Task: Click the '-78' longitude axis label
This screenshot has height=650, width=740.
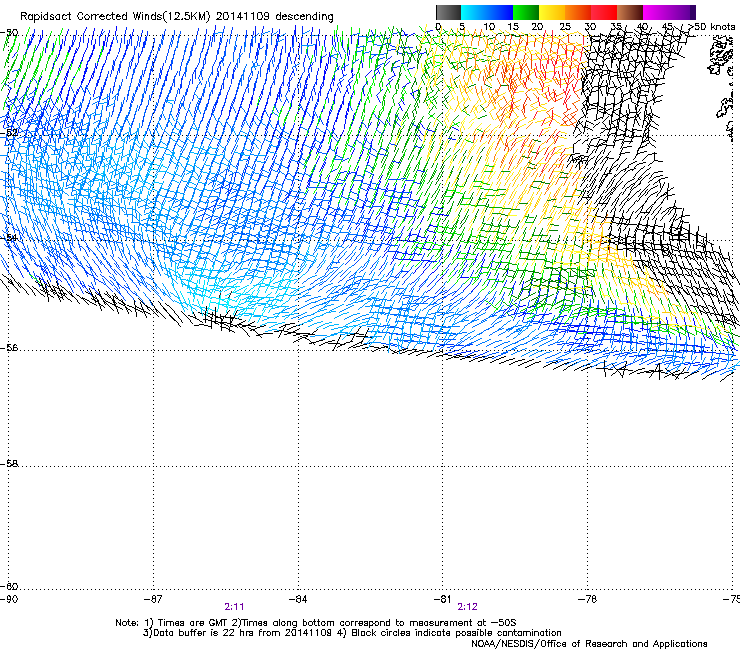Action: point(588,599)
